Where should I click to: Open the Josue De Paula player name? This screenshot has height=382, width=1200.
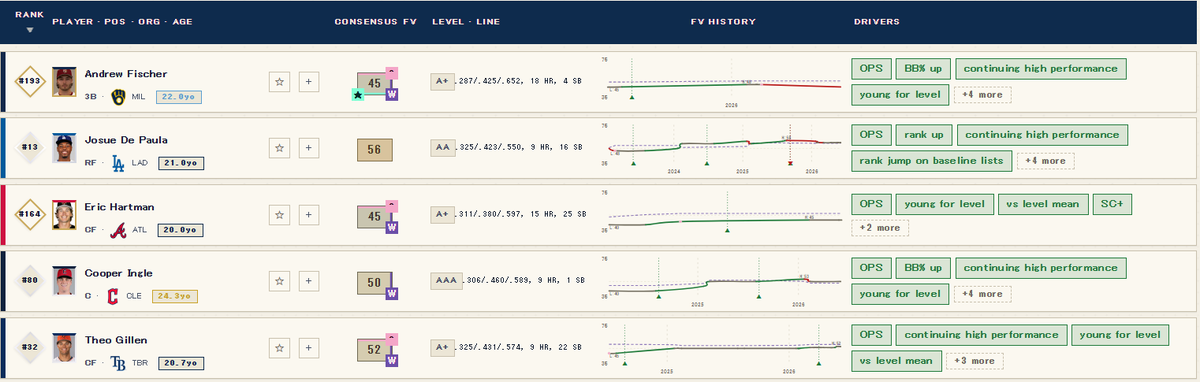tap(126, 139)
